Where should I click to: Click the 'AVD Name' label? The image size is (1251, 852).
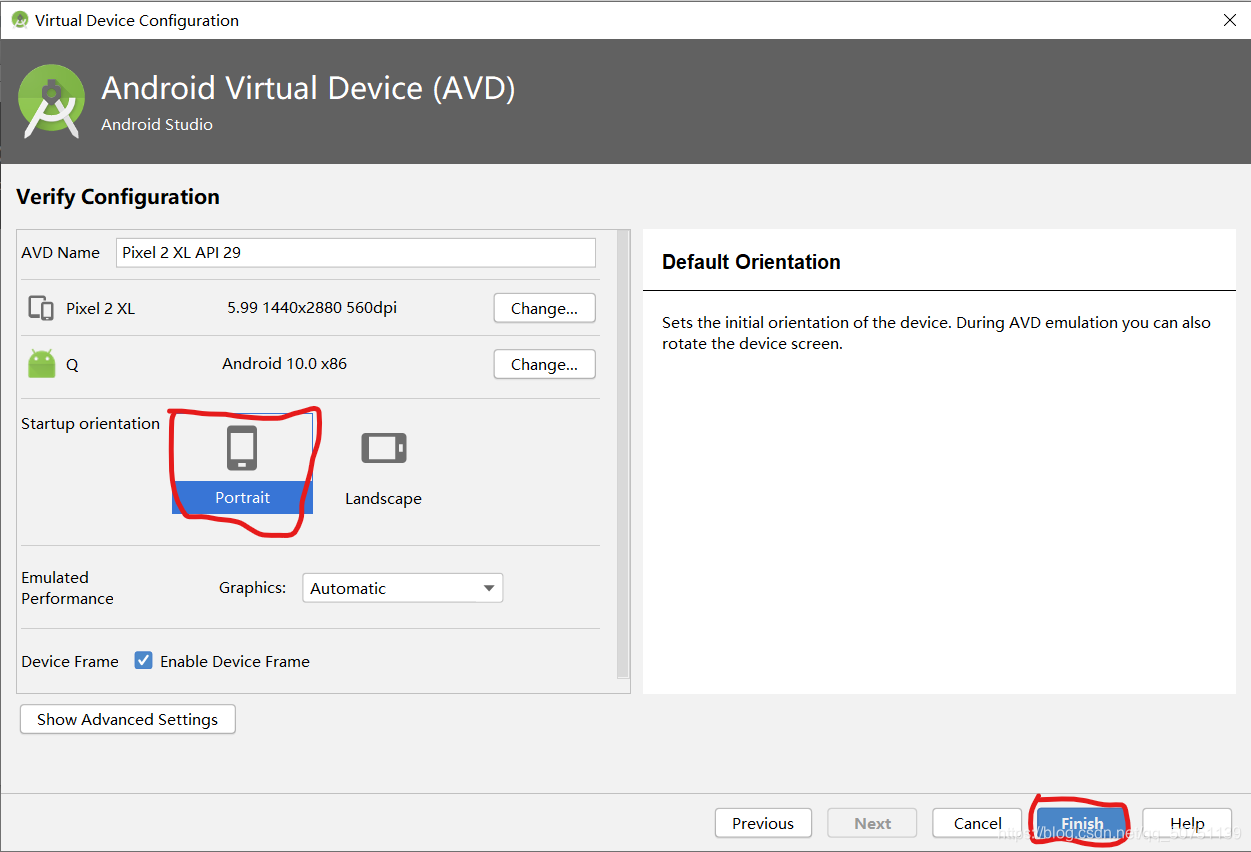61,252
